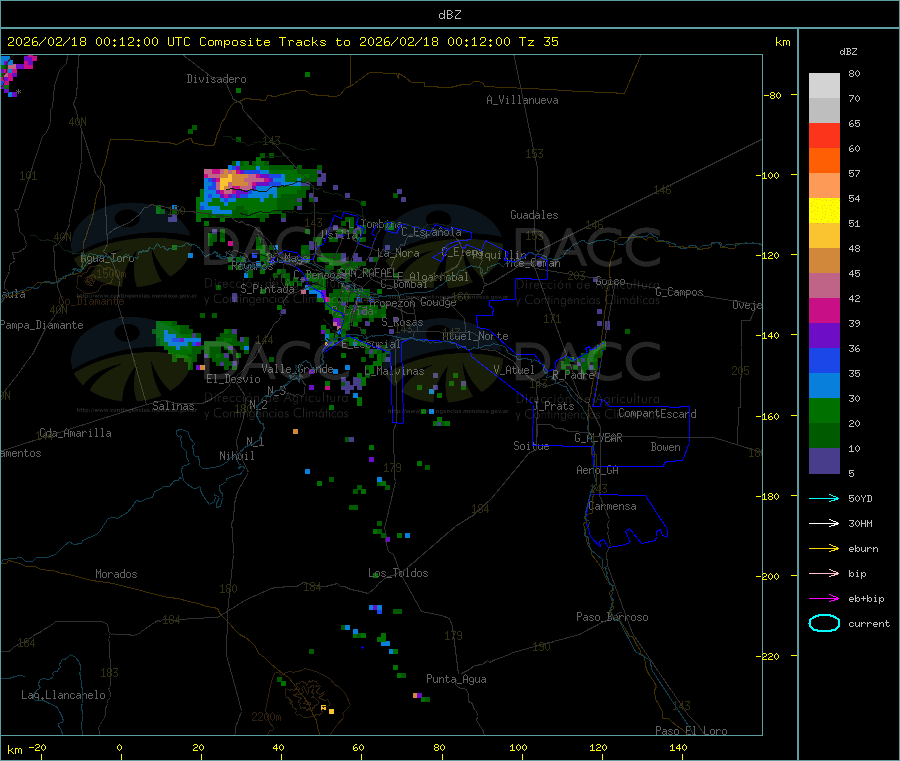
Task: Click the Soitue map label
Action: click(531, 446)
